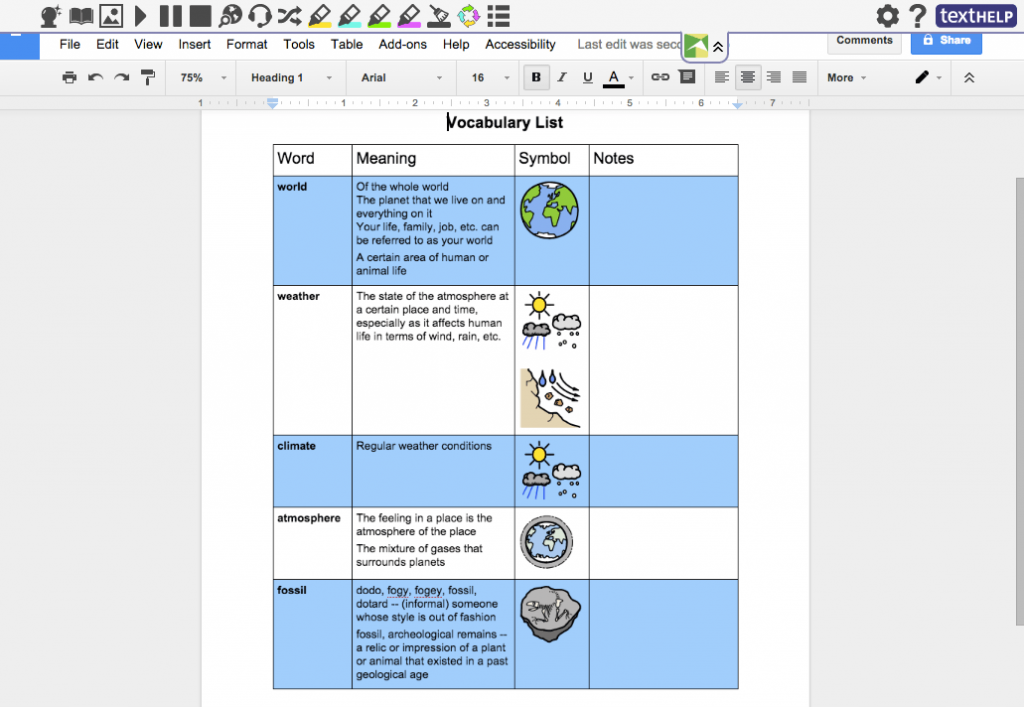Open the font size 16 dropdown
Screen dimensions: 1024x707
(x=490, y=78)
